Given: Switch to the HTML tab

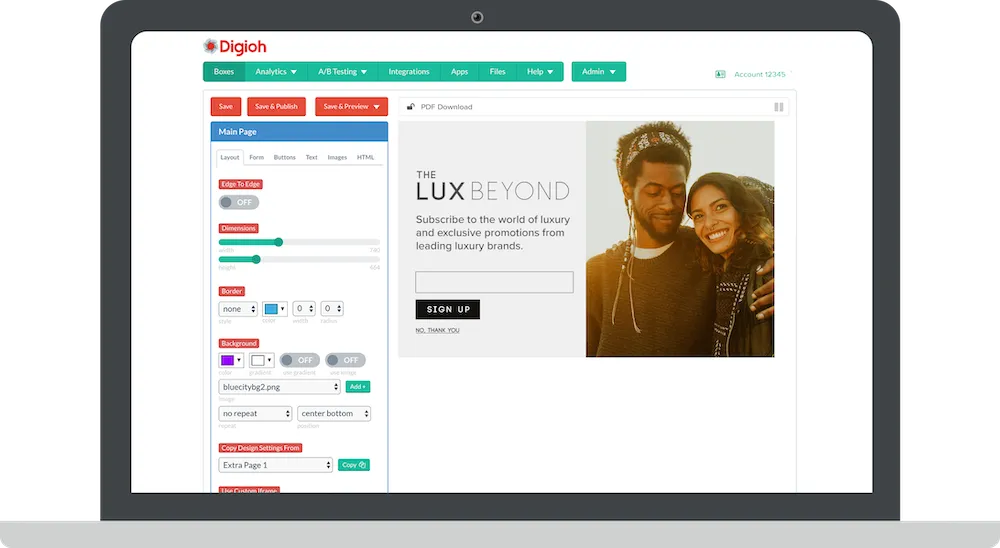Looking at the screenshot, I should [365, 158].
